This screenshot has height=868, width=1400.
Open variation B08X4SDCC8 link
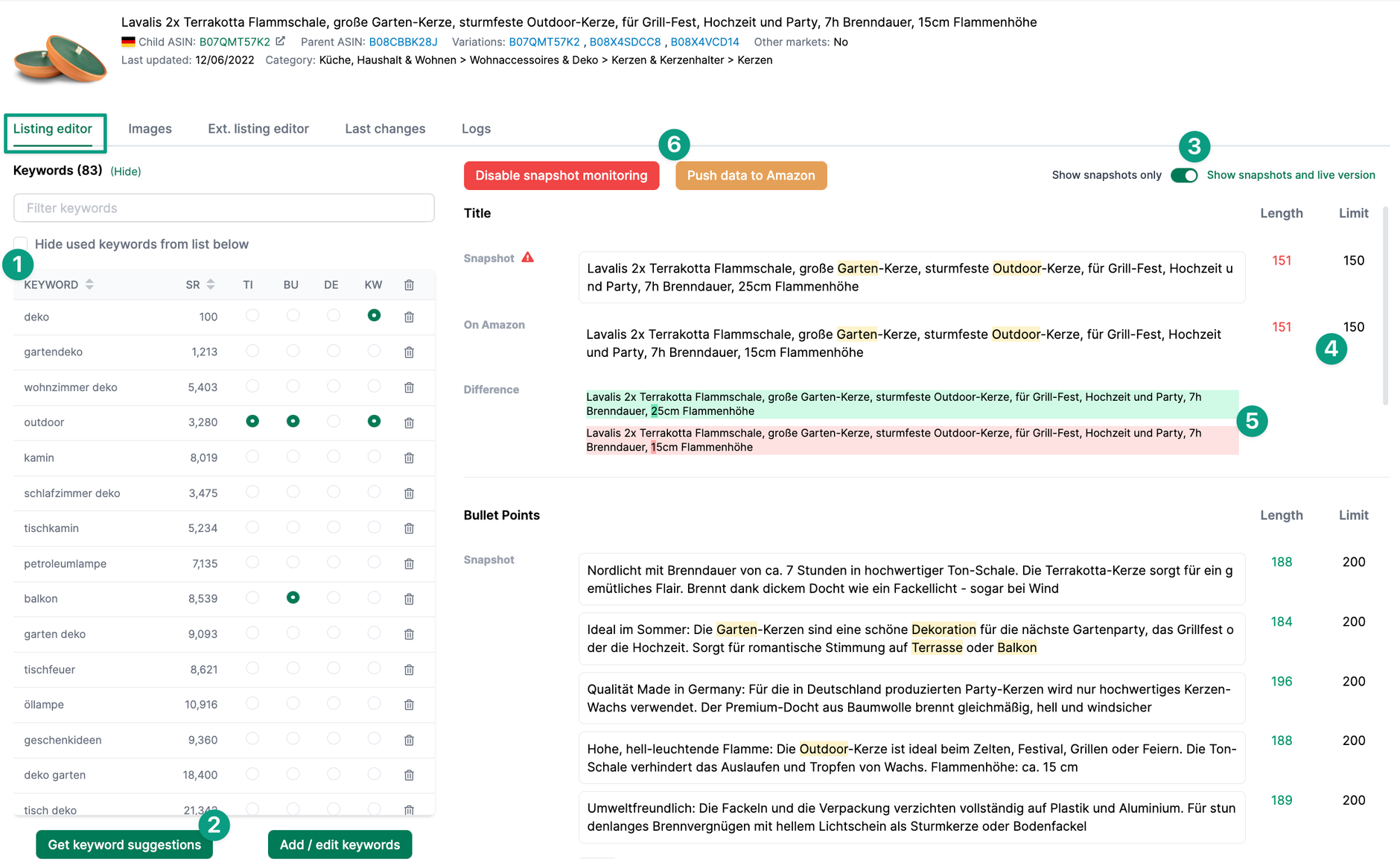625,42
